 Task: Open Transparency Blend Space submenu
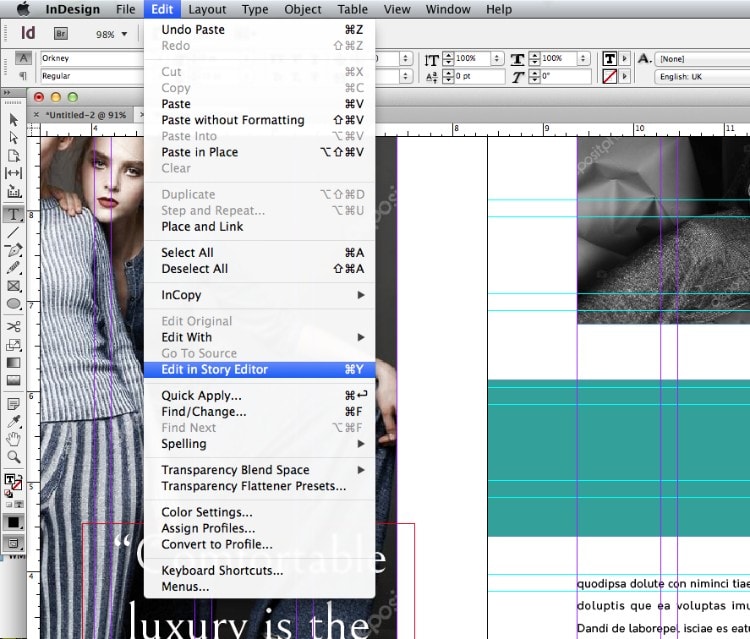(259, 470)
